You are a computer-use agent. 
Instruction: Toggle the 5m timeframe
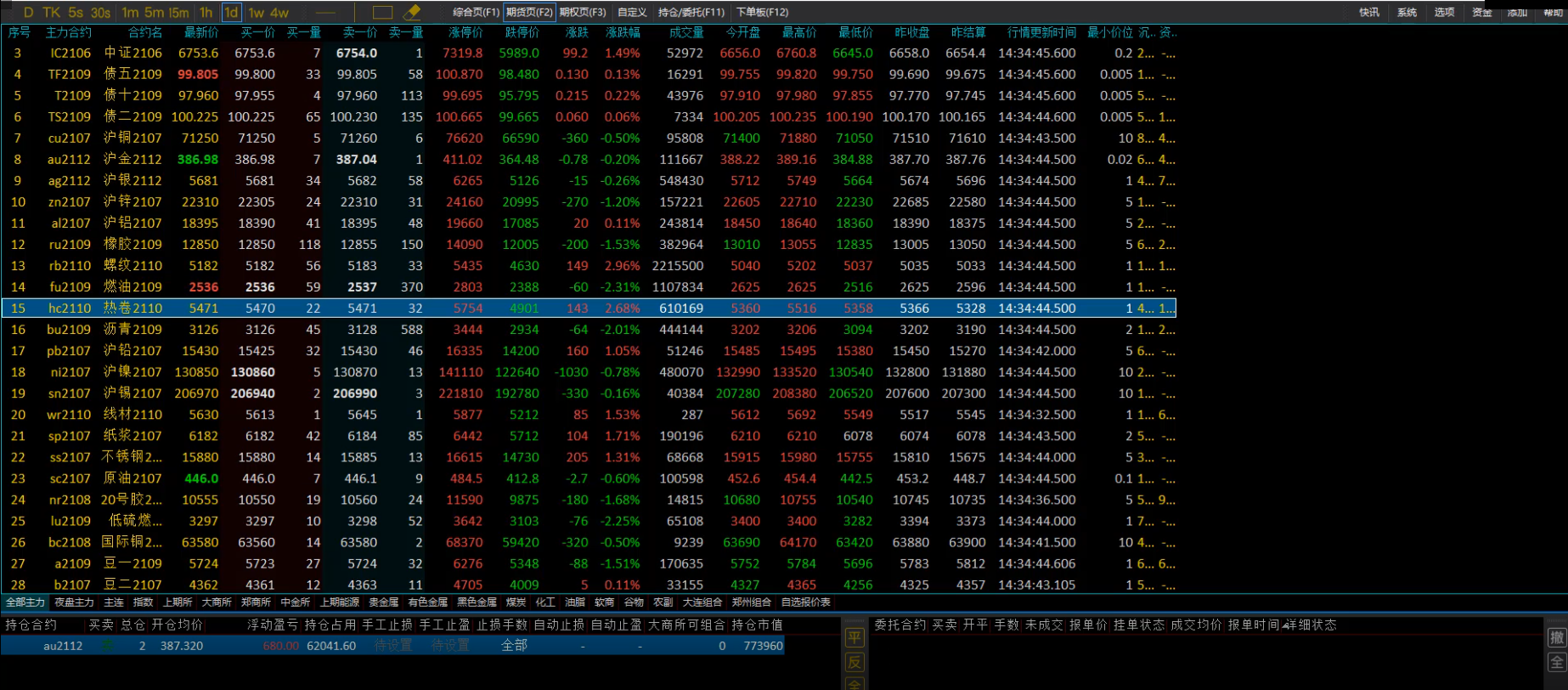pyautogui.click(x=154, y=12)
